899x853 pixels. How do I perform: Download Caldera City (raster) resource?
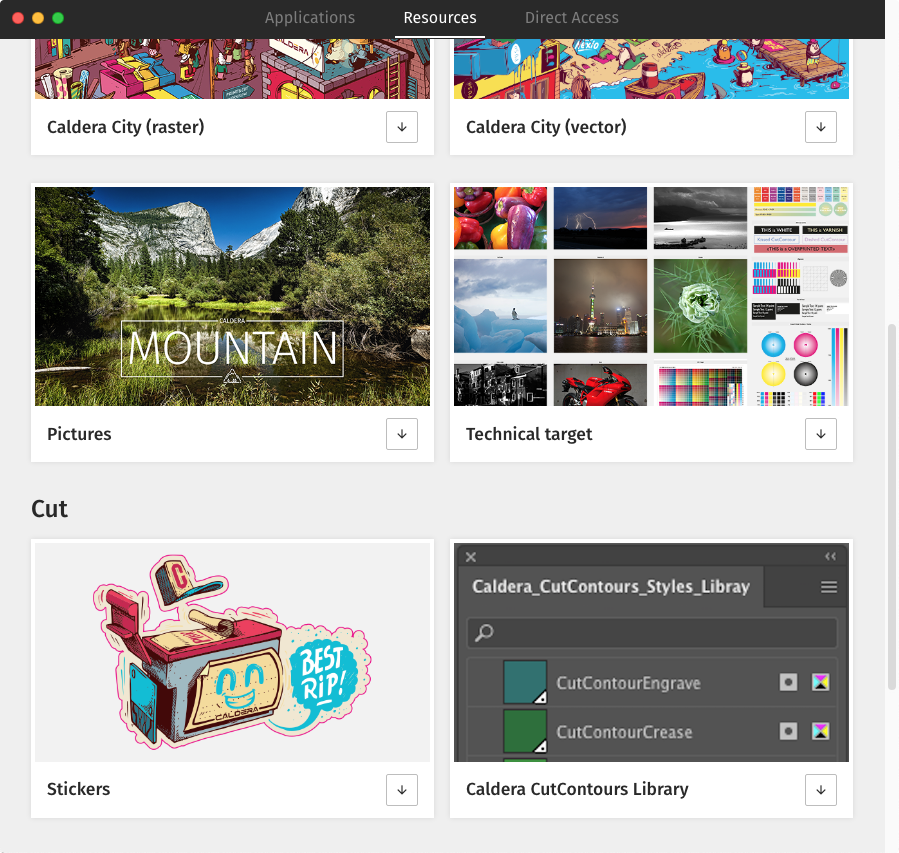pos(402,127)
